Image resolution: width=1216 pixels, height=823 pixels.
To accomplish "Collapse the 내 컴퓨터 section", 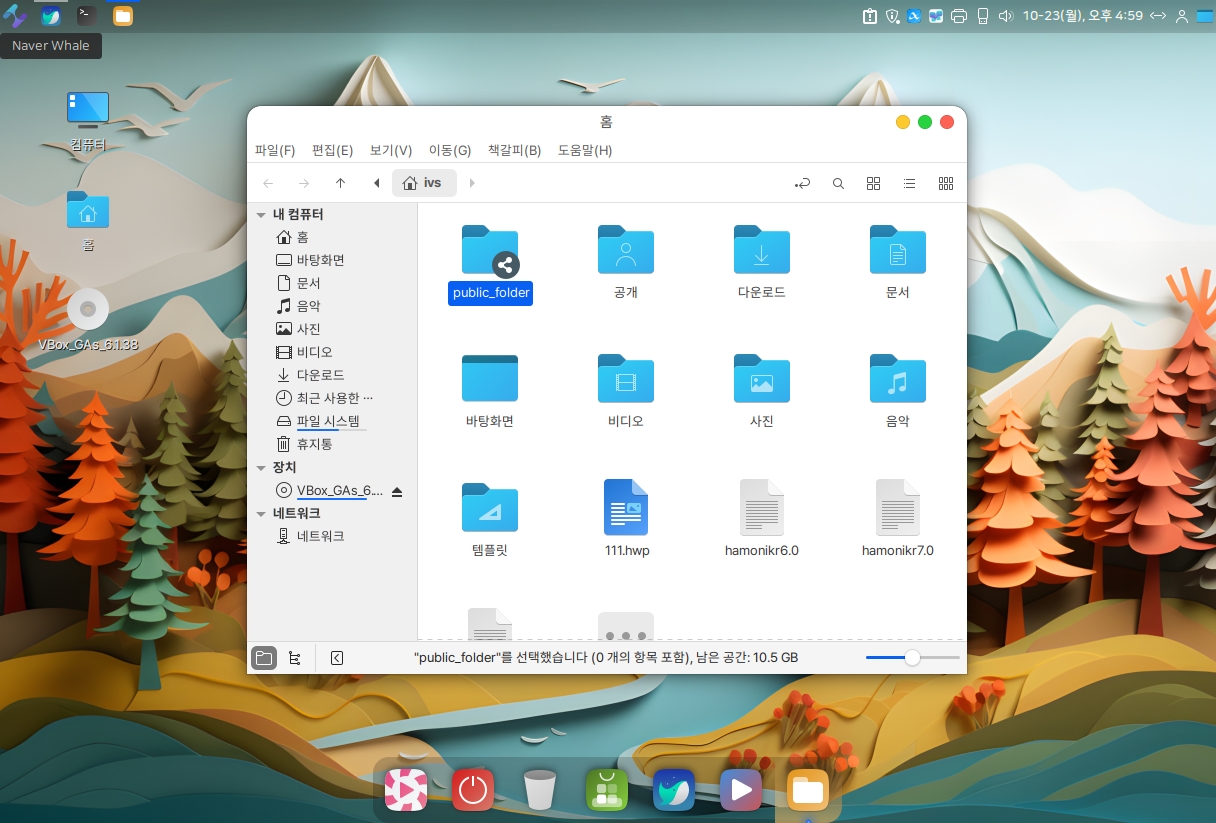I will (x=261, y=215).
